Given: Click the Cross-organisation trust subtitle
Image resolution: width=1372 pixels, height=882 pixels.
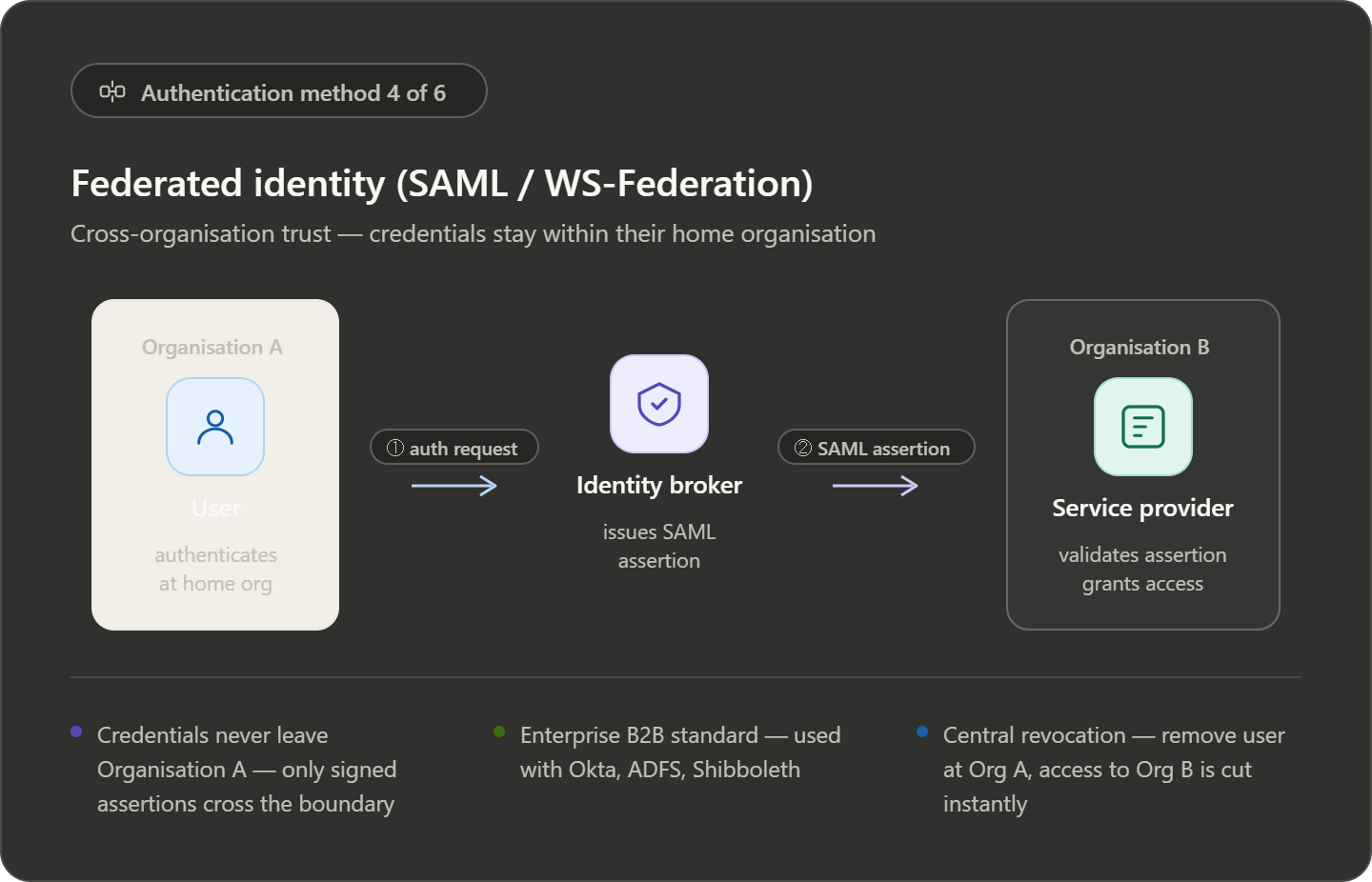Looking at the screenshot, I should 473,234.
